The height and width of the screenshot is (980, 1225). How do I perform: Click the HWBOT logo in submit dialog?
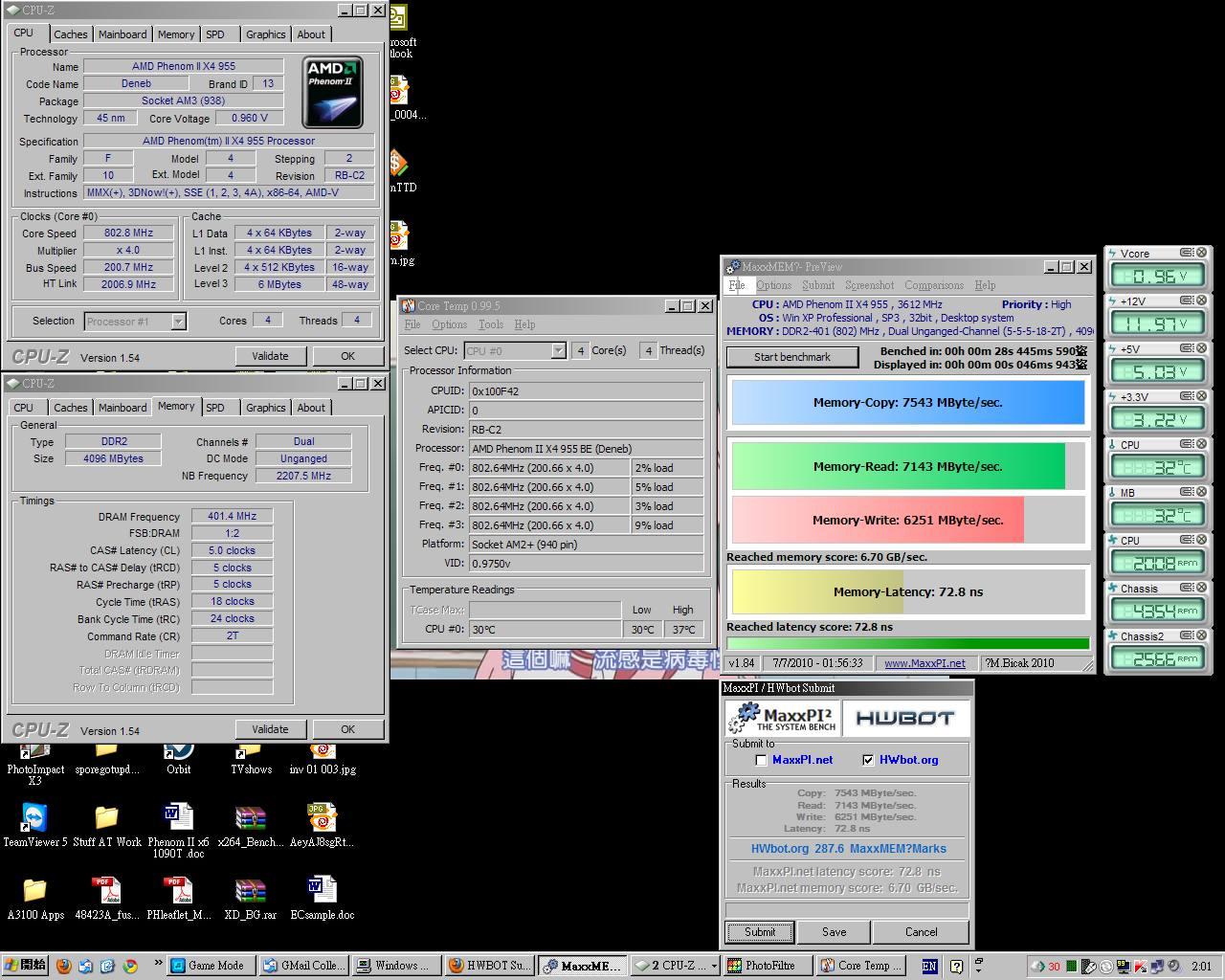(x=905, y=719)
